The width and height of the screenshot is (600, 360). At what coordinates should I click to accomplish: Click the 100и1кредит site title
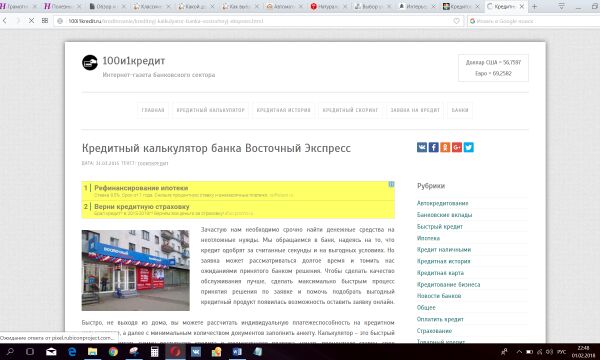pyautogui.click(x=134, y=61)
